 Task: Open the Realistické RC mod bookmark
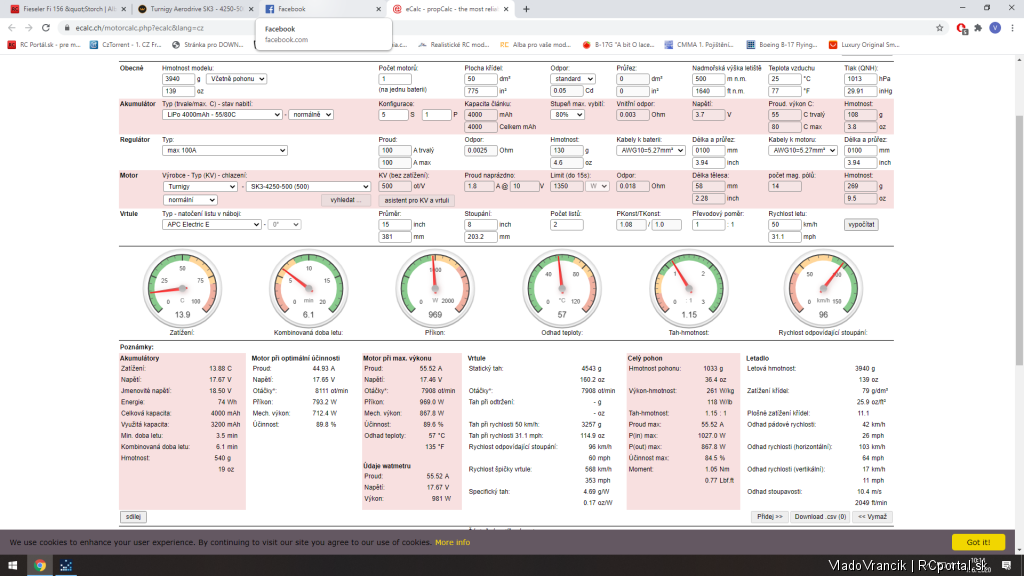pos(453,45)
